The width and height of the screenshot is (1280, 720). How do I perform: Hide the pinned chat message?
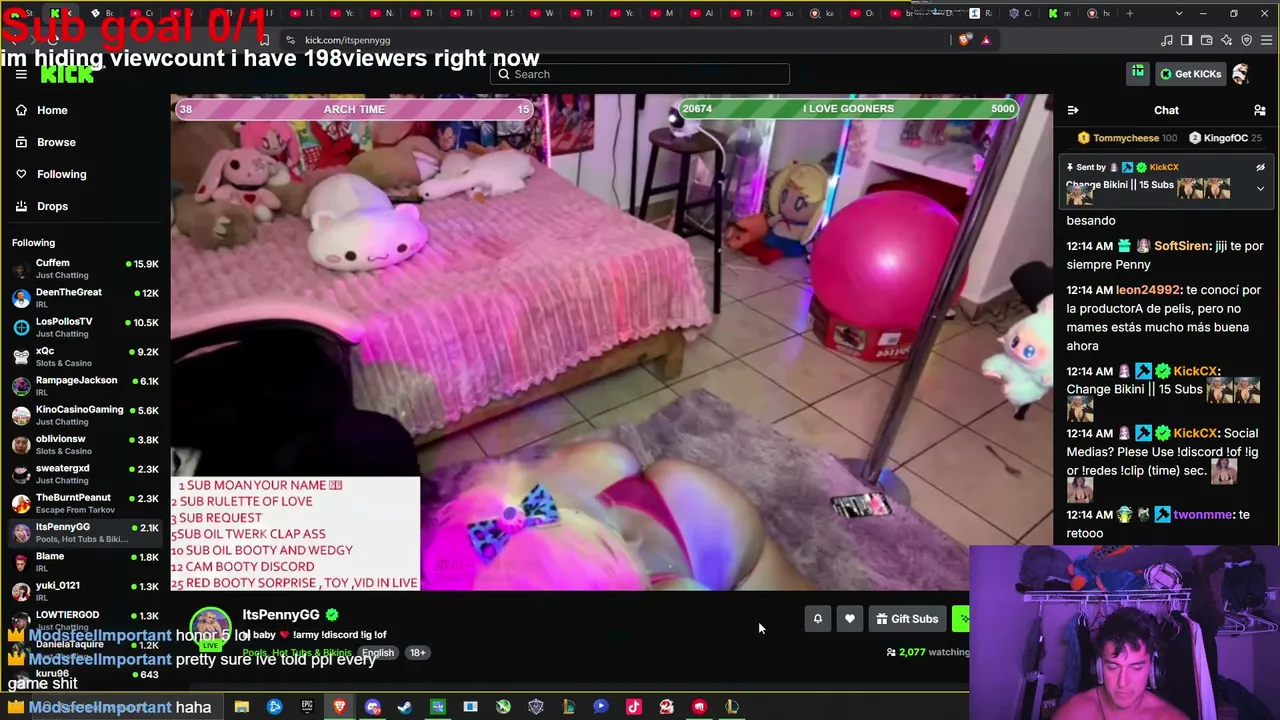pos(1260,168)
